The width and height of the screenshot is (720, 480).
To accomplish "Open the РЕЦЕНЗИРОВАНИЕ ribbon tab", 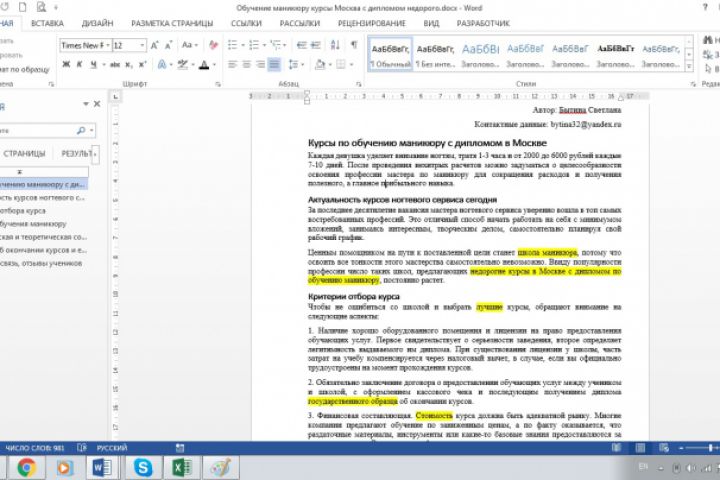I will point(371,23).
